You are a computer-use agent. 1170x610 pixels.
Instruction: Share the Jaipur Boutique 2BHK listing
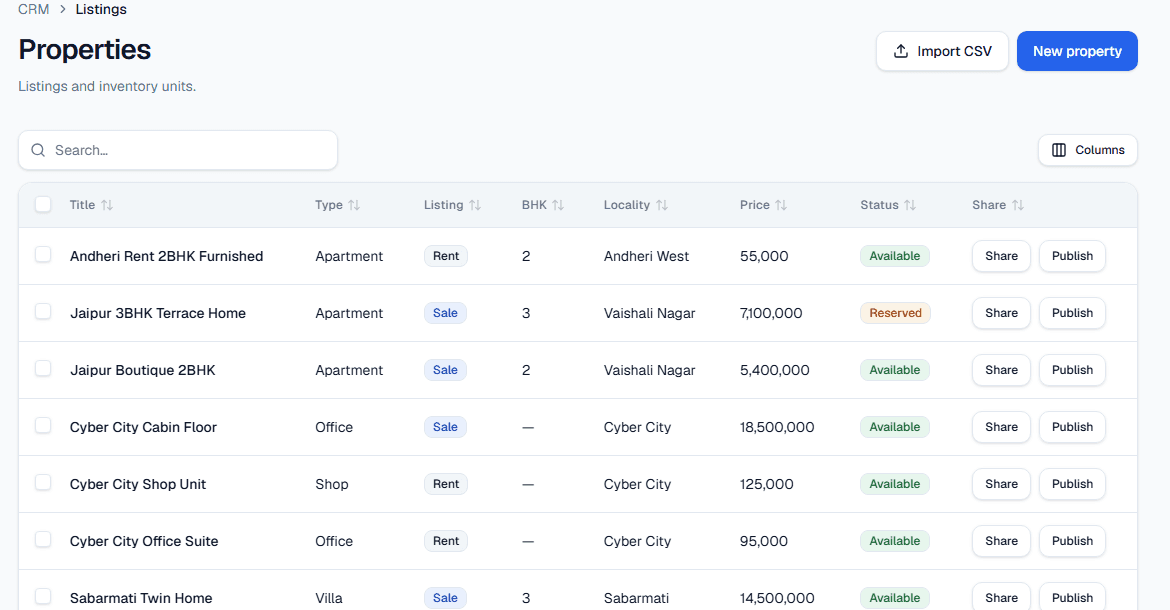tap(1001, 370)
